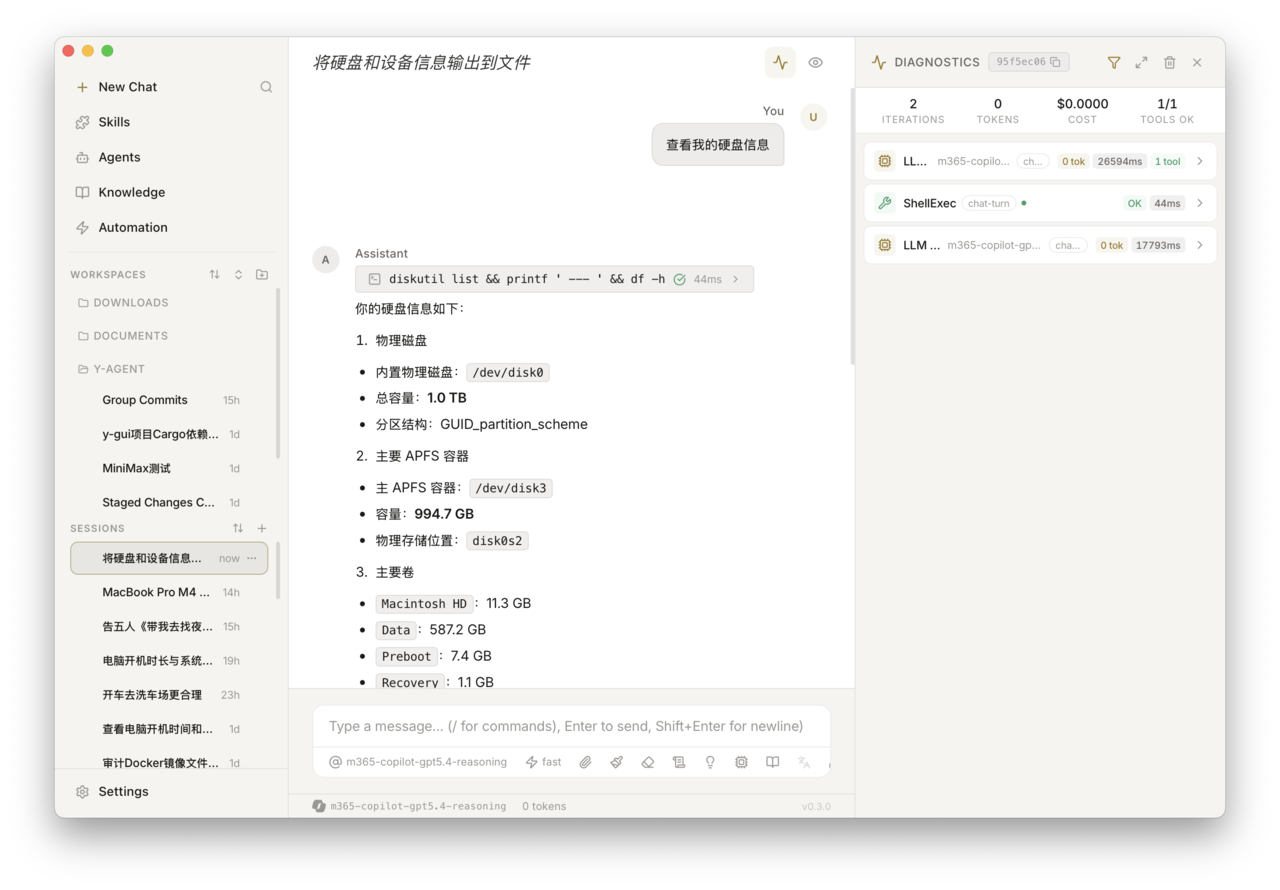Click the 1 tool badge

click(1167, 161)
